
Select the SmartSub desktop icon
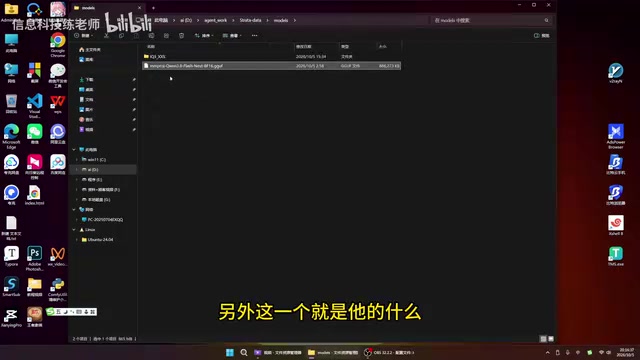(11, 287)
